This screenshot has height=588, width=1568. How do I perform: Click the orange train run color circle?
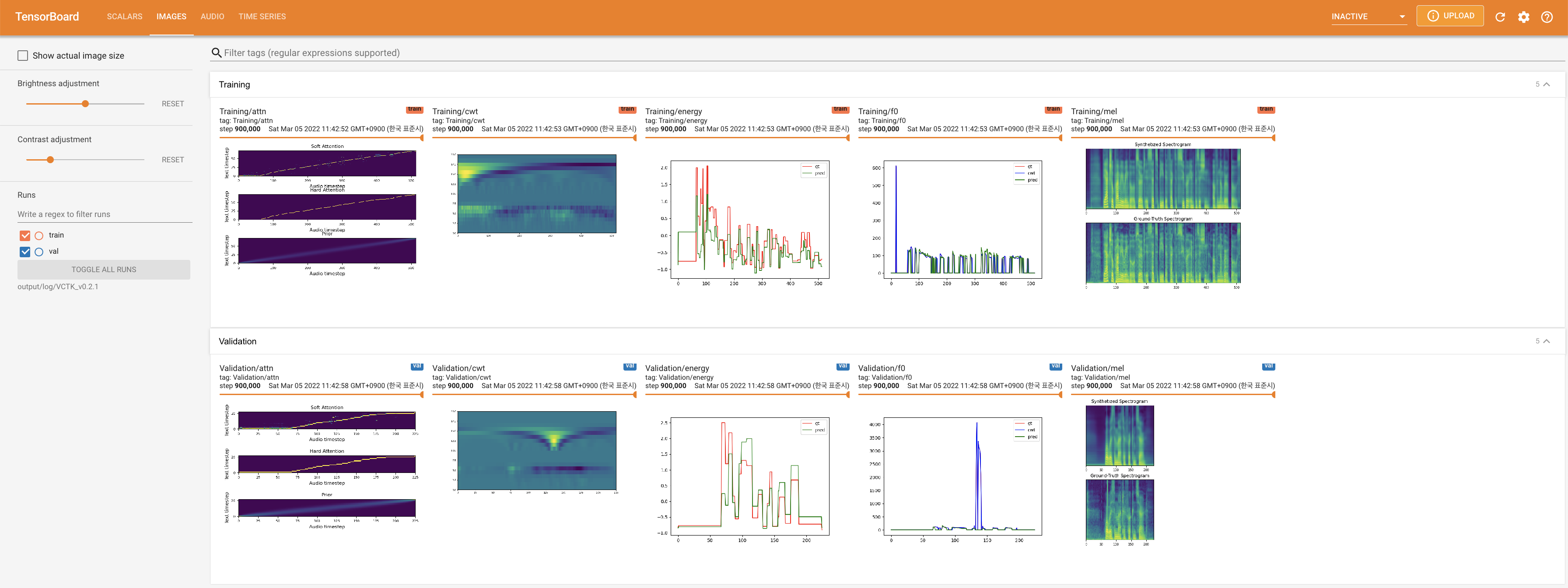coord(39,235)
